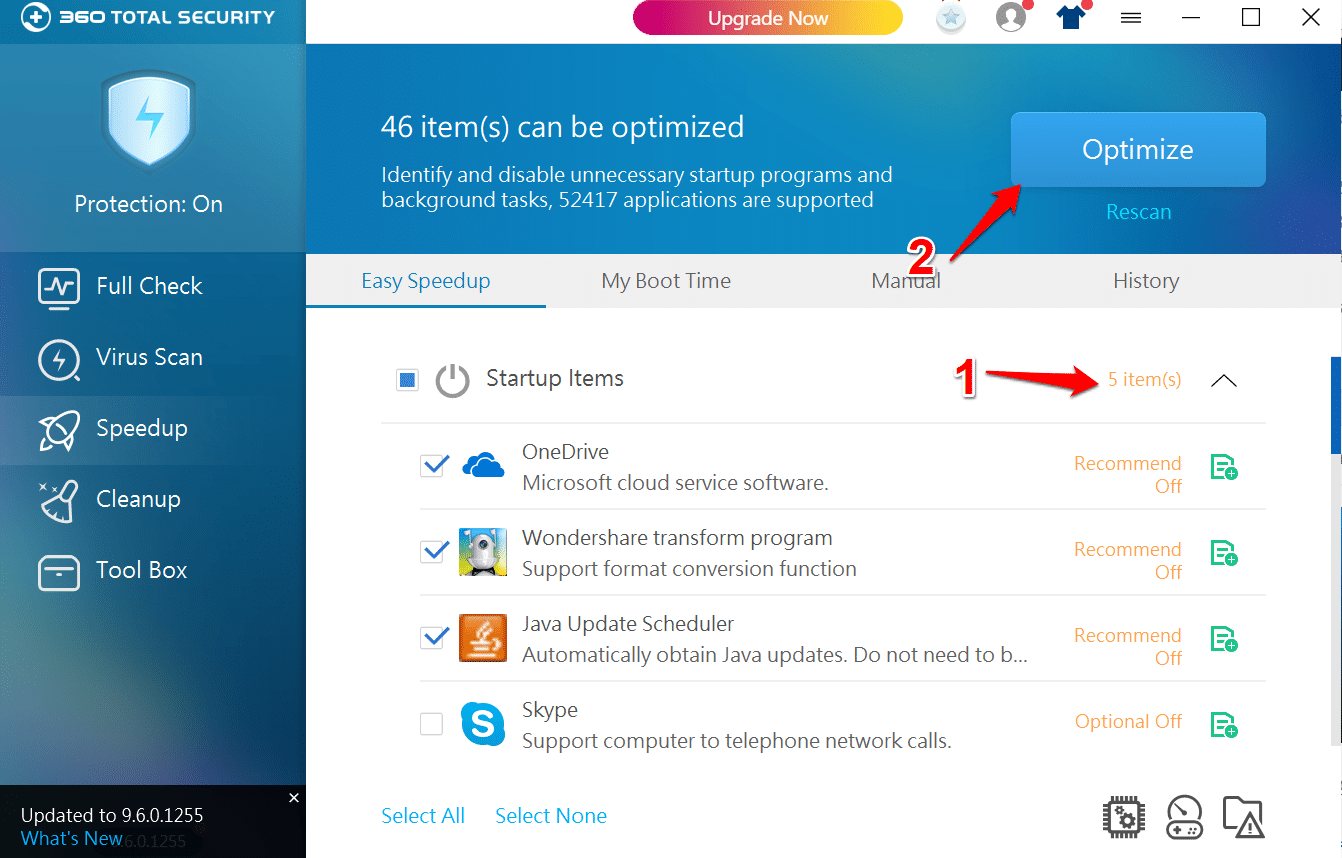This screenshot has height=858, width=1342.
Task: Uncheck the Java Update Scheduler checkbox
Action: pos(432,637)
